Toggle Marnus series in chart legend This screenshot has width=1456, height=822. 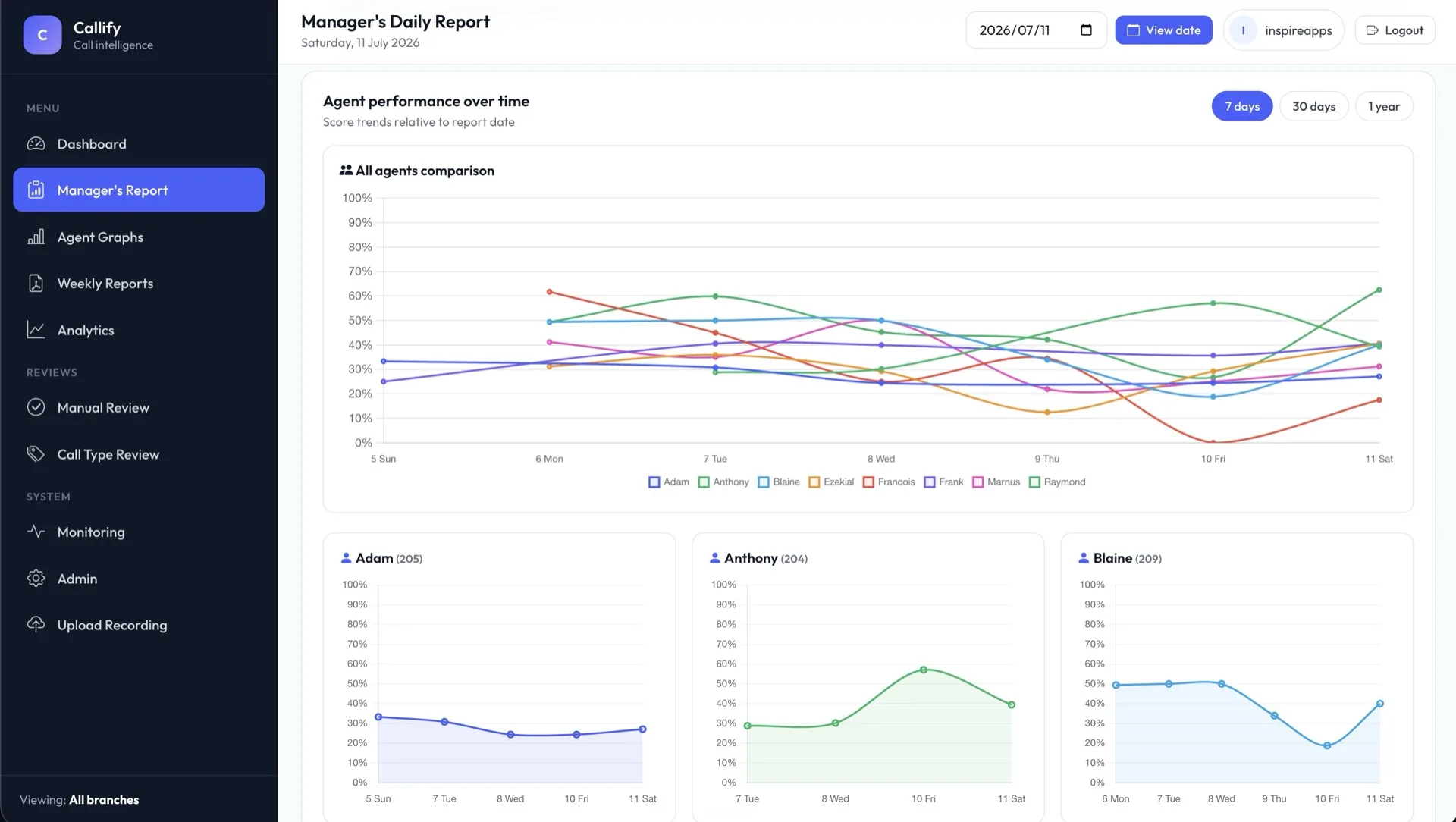pyautogui.click(x=996, y=482)
